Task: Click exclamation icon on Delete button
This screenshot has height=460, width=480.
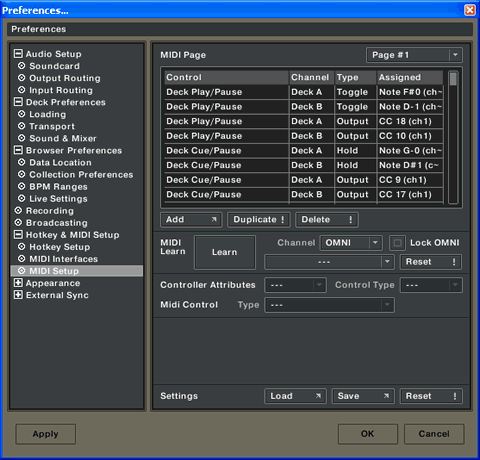Action: pyautogui.click(x=351, y=219)
